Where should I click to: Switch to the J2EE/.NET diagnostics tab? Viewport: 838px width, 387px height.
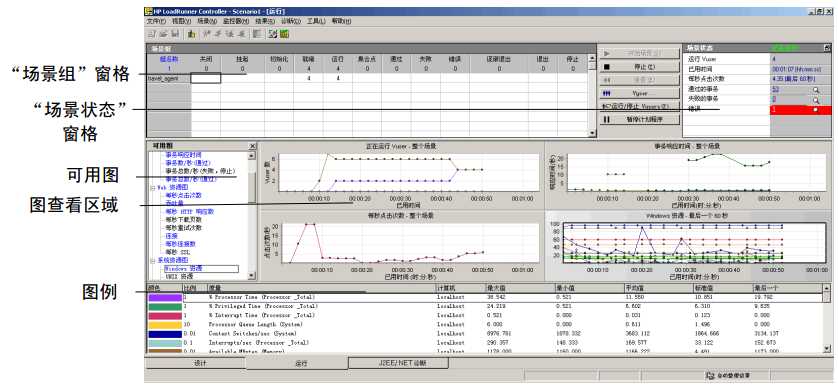(x=398, y=363)
